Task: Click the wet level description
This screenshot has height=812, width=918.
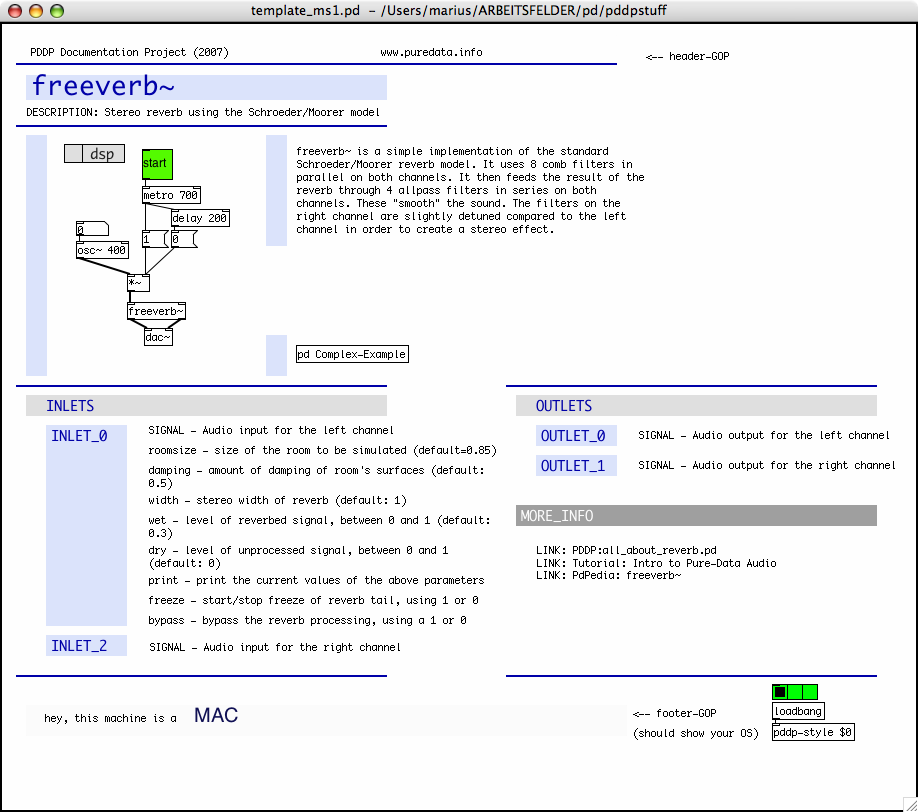Action: tap(319, 526)
